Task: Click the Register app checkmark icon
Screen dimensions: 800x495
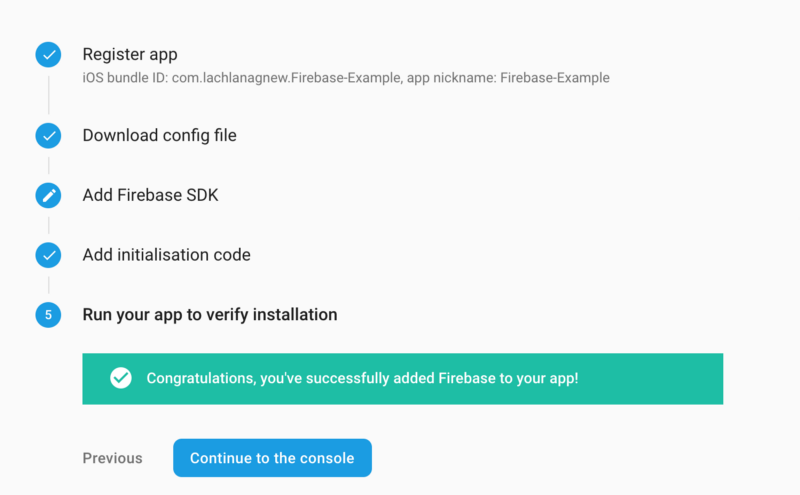Action: pyautogui.click(x=48, y=55)
